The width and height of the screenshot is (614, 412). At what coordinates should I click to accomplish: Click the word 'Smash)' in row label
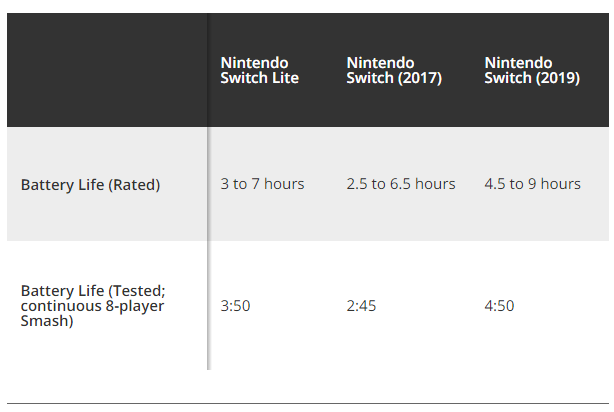click(47, 321)
